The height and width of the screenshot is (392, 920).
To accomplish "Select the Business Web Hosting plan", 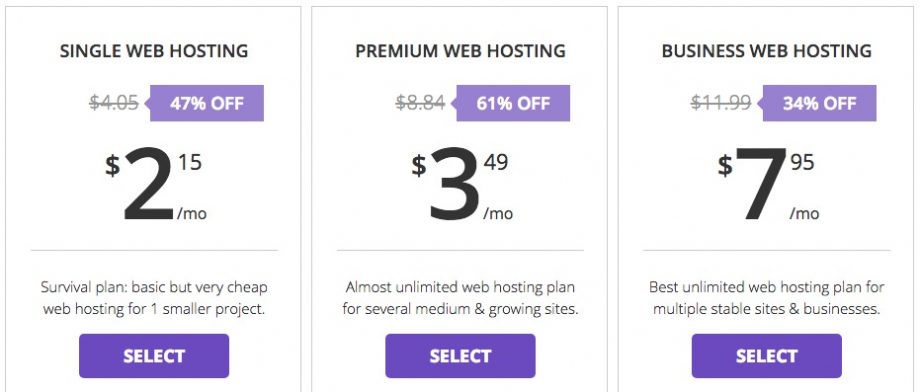I will pyautogui.click(x=766, y=356).
